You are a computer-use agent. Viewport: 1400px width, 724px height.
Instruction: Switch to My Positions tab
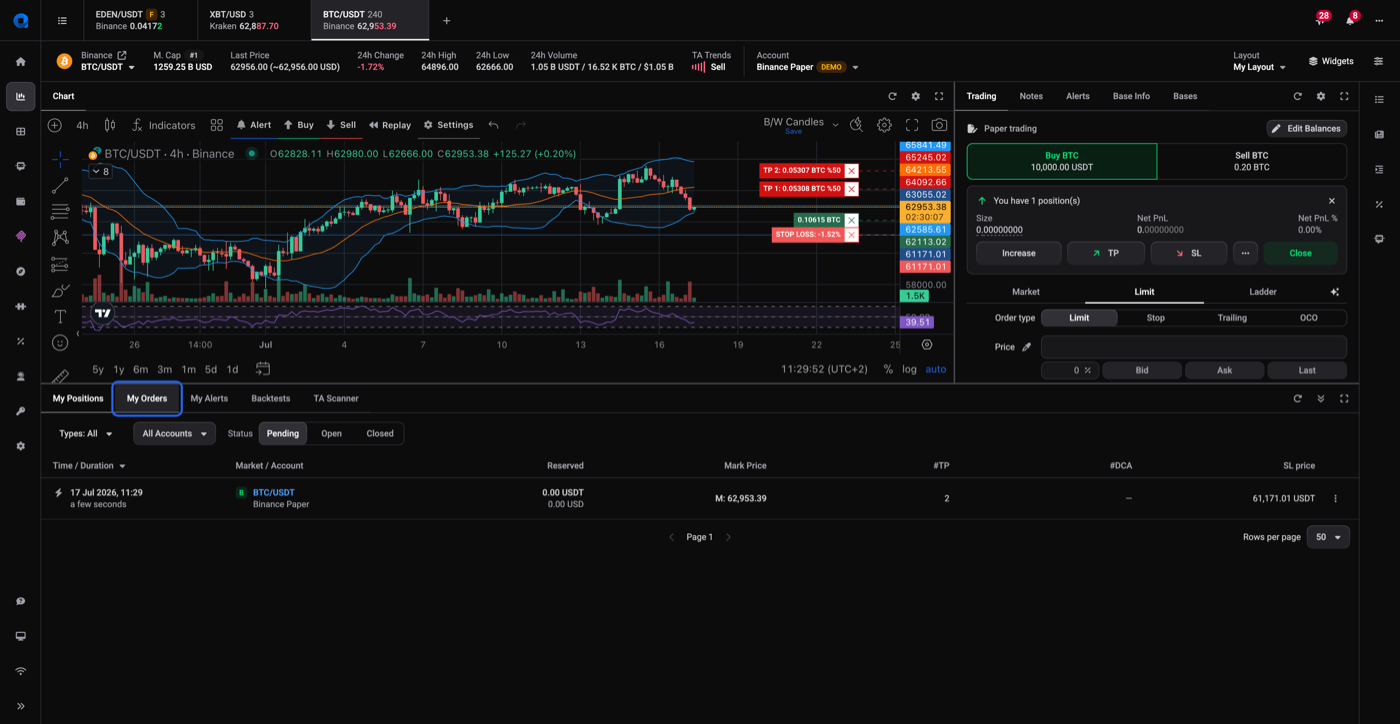click(x=78, y=398)
